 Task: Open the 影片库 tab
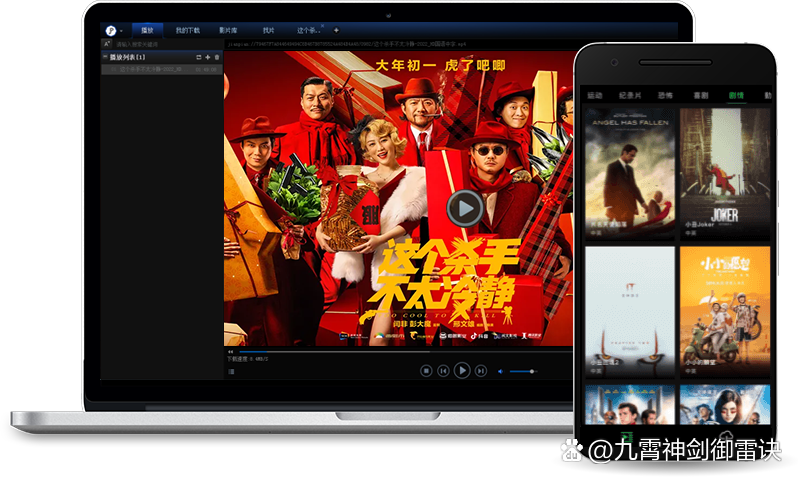click(x=228, y=31)
